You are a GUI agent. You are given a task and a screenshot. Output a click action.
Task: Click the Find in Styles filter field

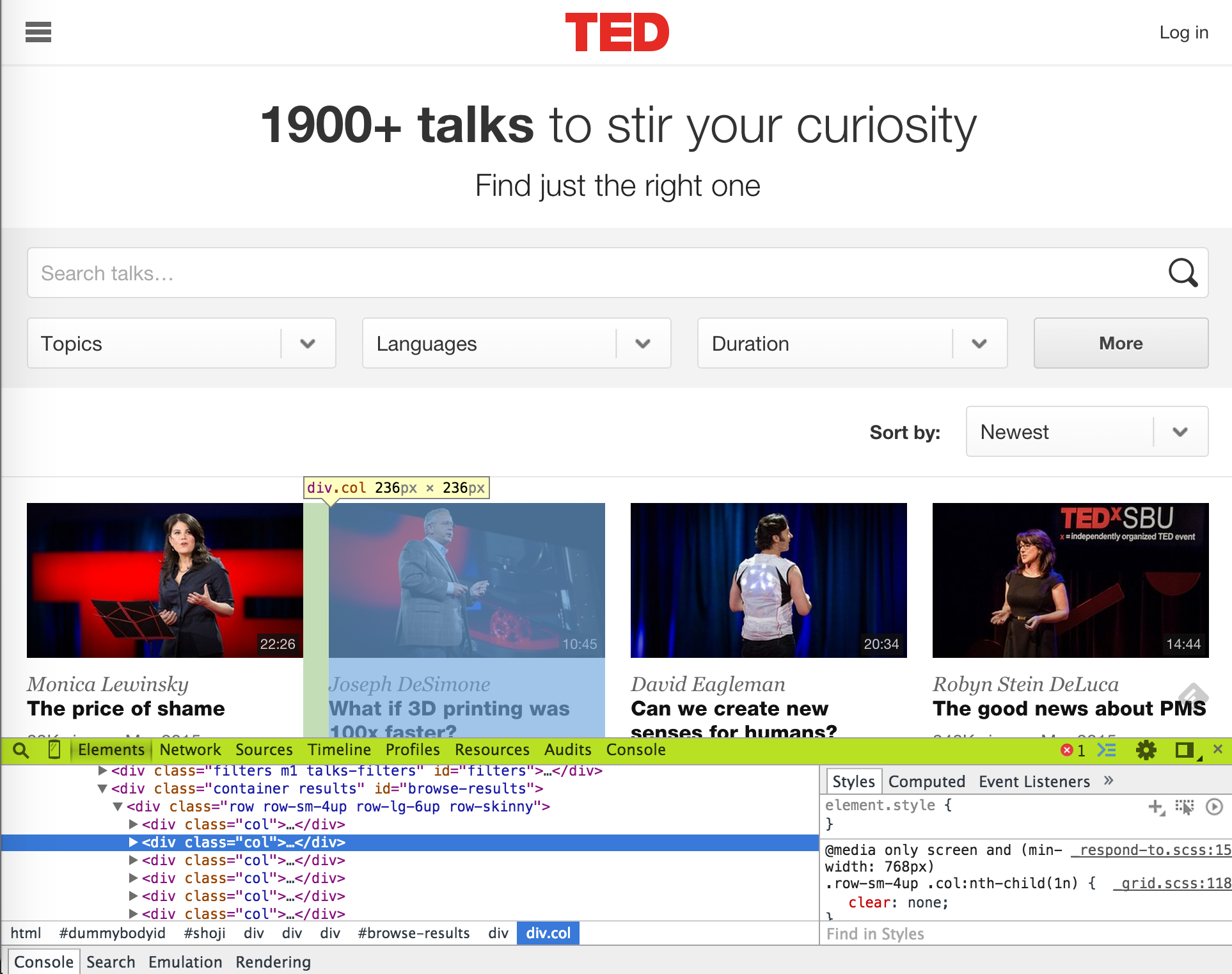pyautogui.click(x=1025, y=934)
